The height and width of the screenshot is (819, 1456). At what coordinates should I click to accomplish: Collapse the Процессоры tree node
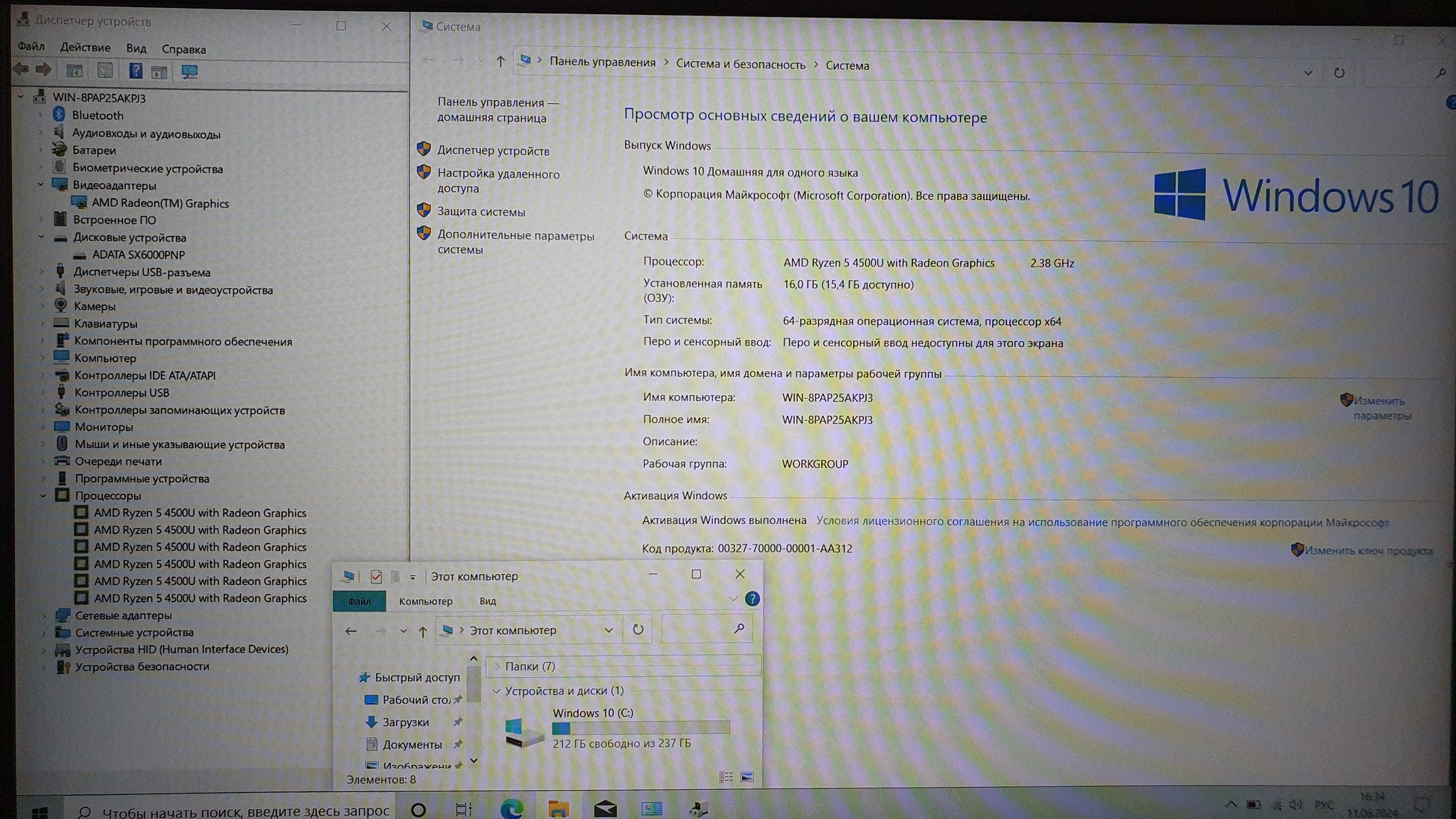point(43,496)
